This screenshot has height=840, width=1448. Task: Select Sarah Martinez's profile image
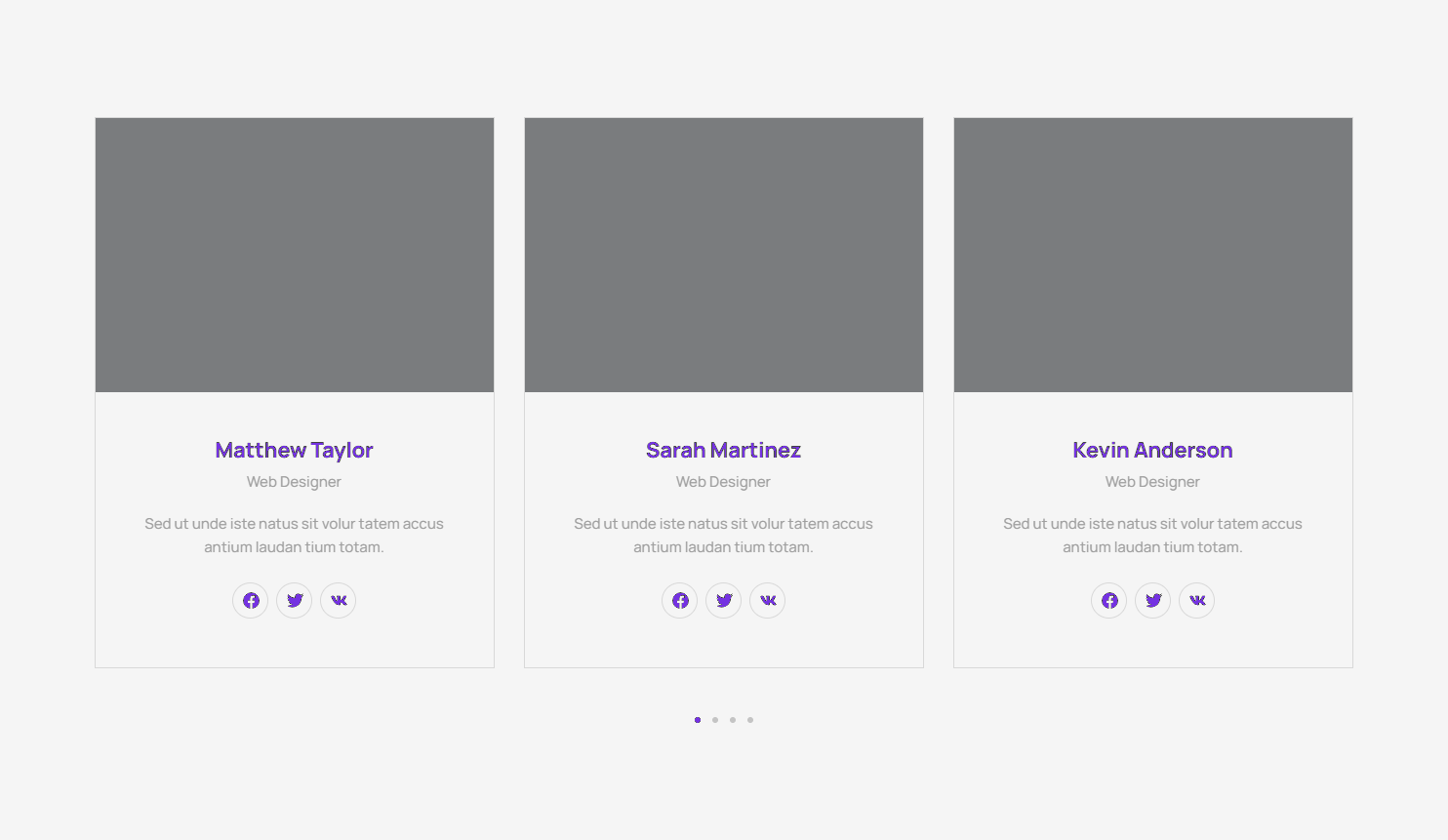[724, 255]
